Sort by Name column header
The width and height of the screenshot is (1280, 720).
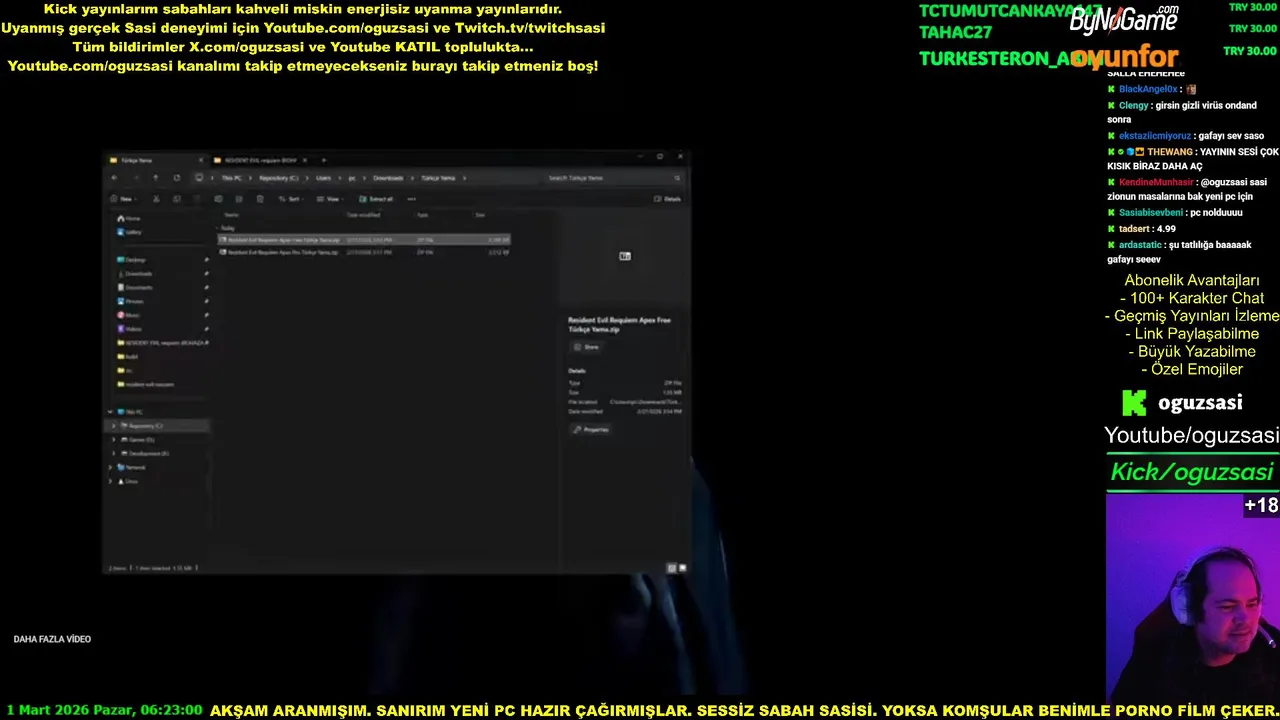(x=232, y=215)
